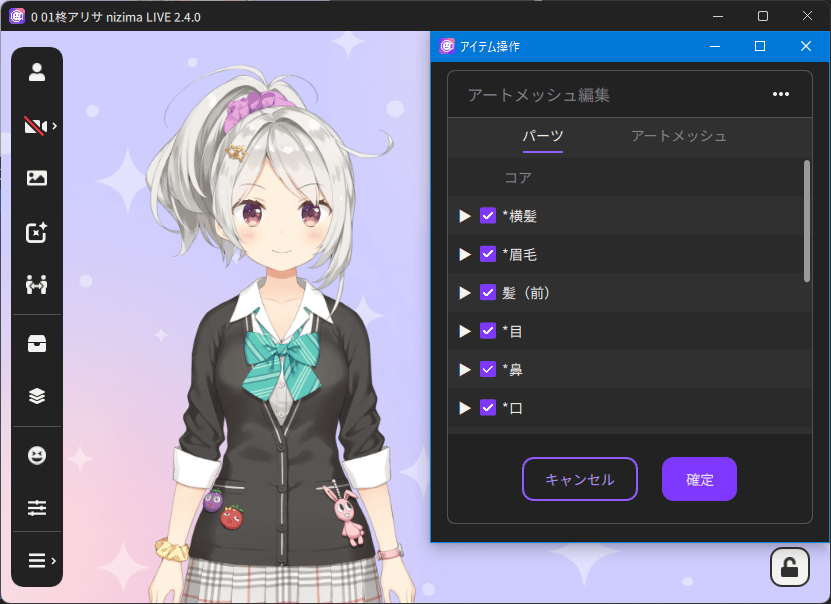Open the parameter sliders settings icon
The width and height of the screenshot is (831, 604).
click(37, 508)
